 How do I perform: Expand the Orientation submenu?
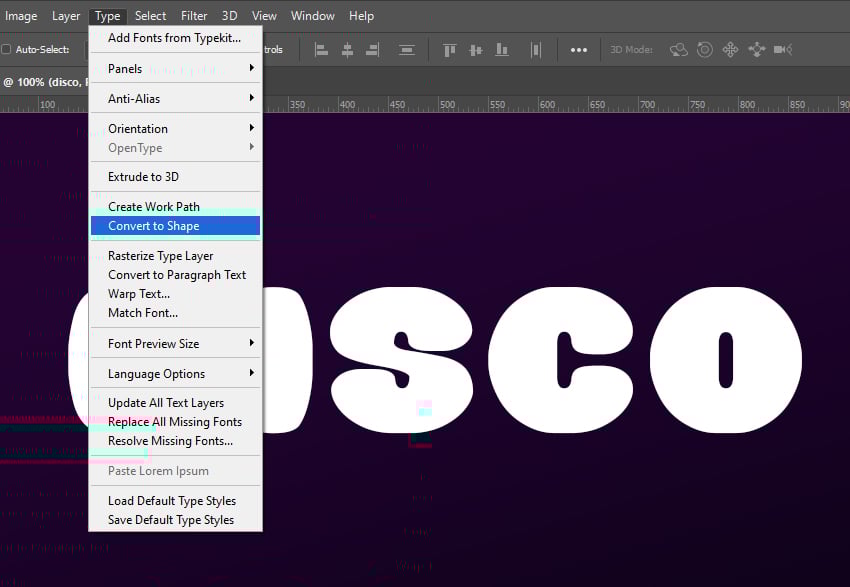coord(175,128)
